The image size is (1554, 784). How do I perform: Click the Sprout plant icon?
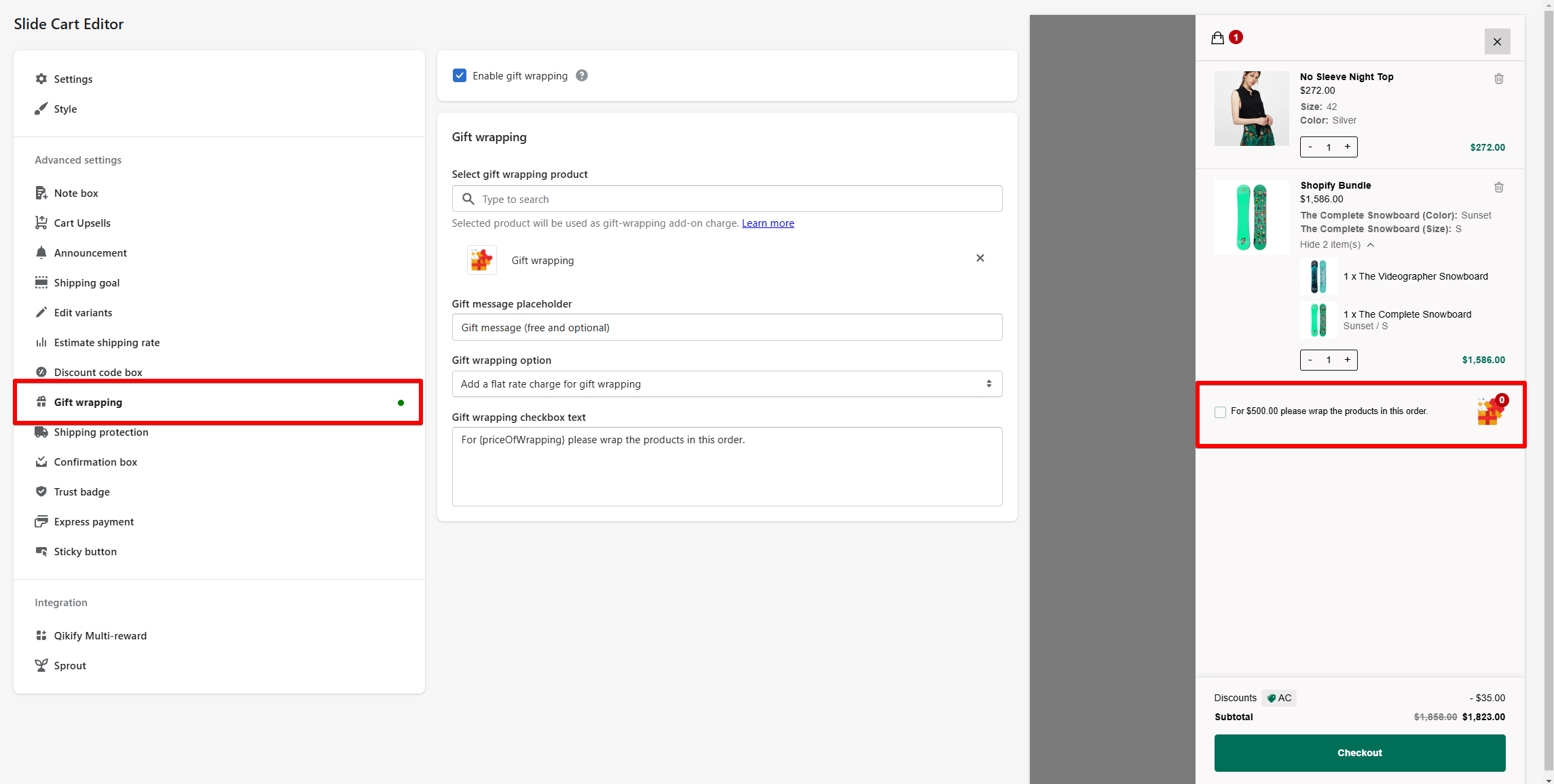coord(41,665)
